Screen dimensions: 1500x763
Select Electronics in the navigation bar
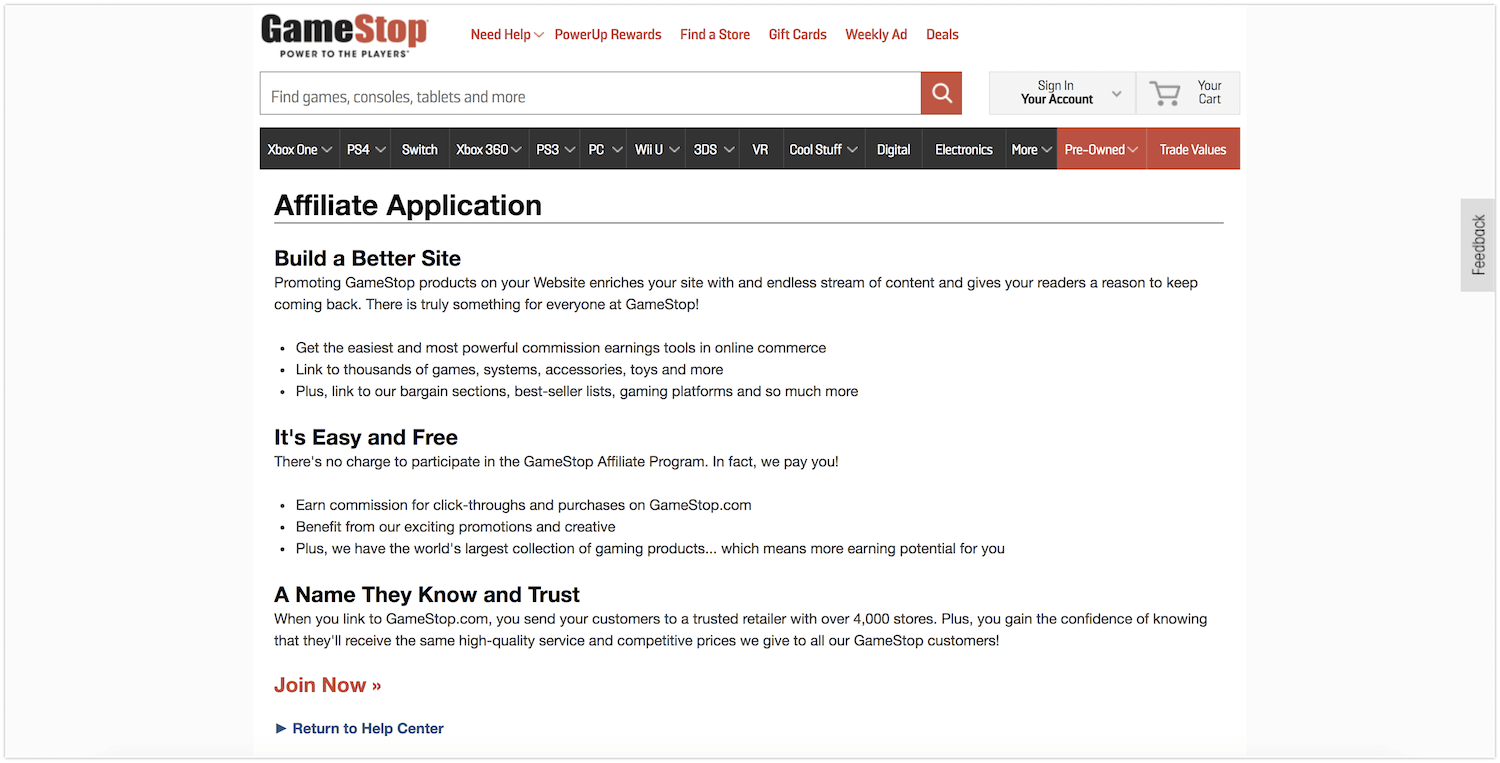(963, 149)
